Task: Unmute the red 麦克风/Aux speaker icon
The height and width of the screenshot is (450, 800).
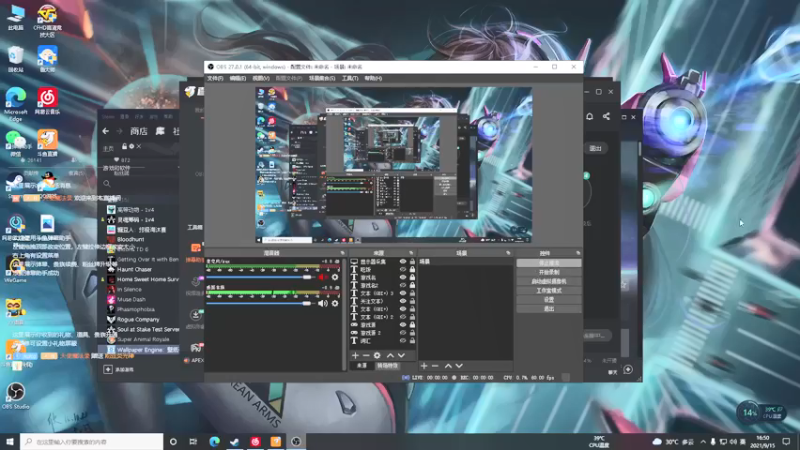Action: pyautogui.click(x=322, y=277)
